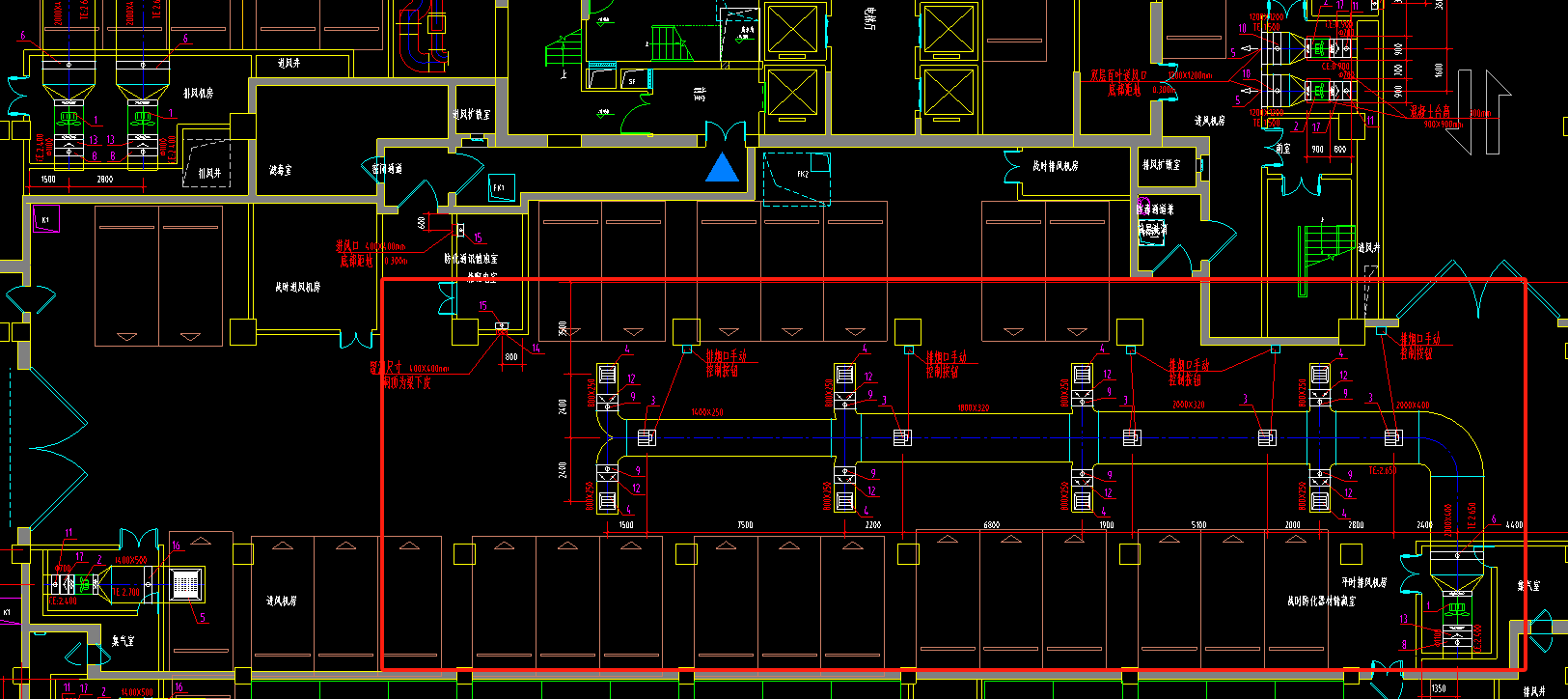1568x699 pixels.
Task: Select the 排风扩散室 room label
Action: pos(1161,164)
